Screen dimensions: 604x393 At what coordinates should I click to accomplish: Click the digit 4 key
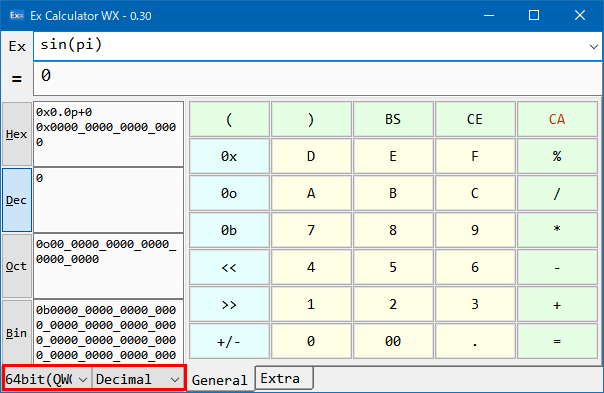pos(311,267)
